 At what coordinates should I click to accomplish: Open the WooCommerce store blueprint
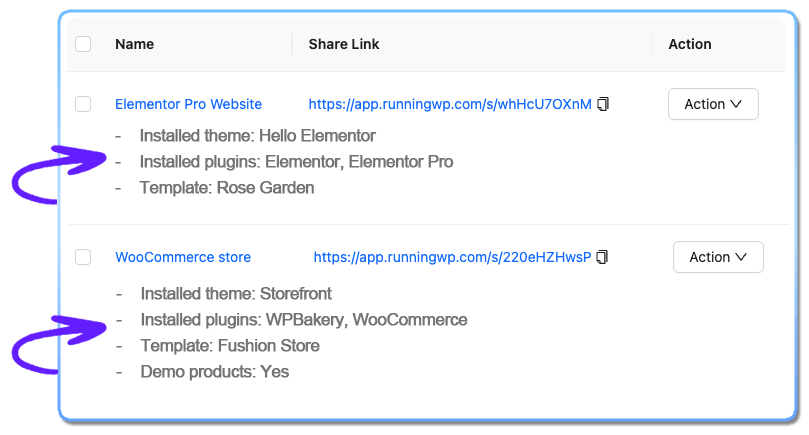point(183,257)
